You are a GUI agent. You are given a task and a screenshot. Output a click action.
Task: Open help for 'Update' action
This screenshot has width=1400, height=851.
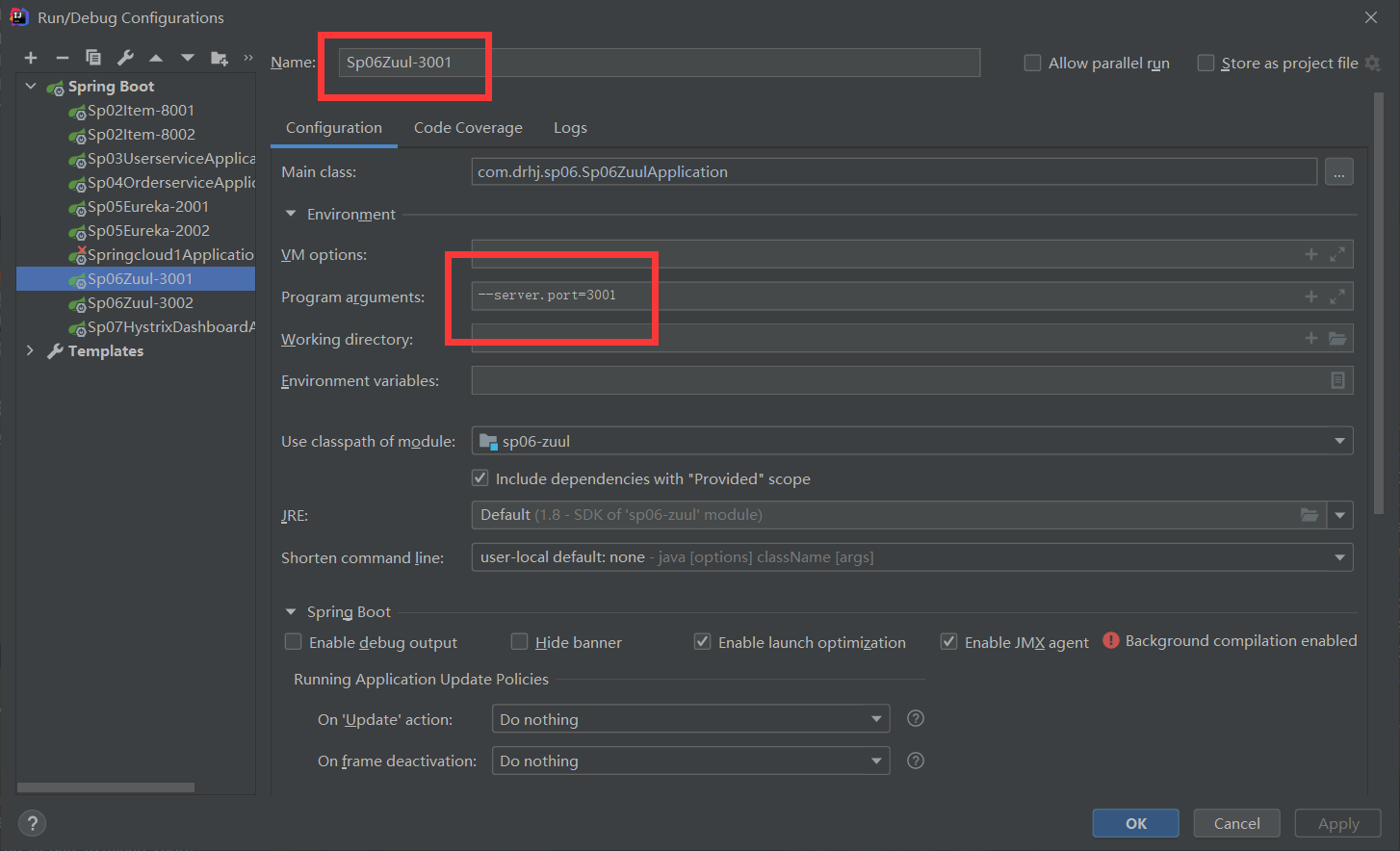coord(916,718)
